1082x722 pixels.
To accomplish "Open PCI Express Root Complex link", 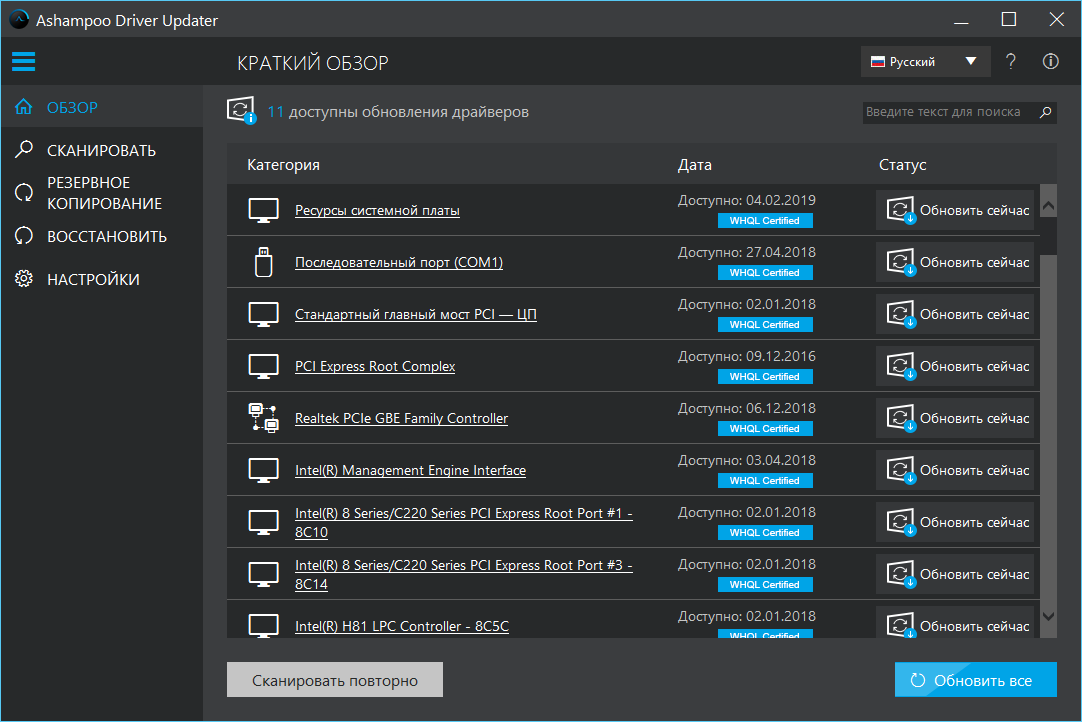I will click(375, 367).
